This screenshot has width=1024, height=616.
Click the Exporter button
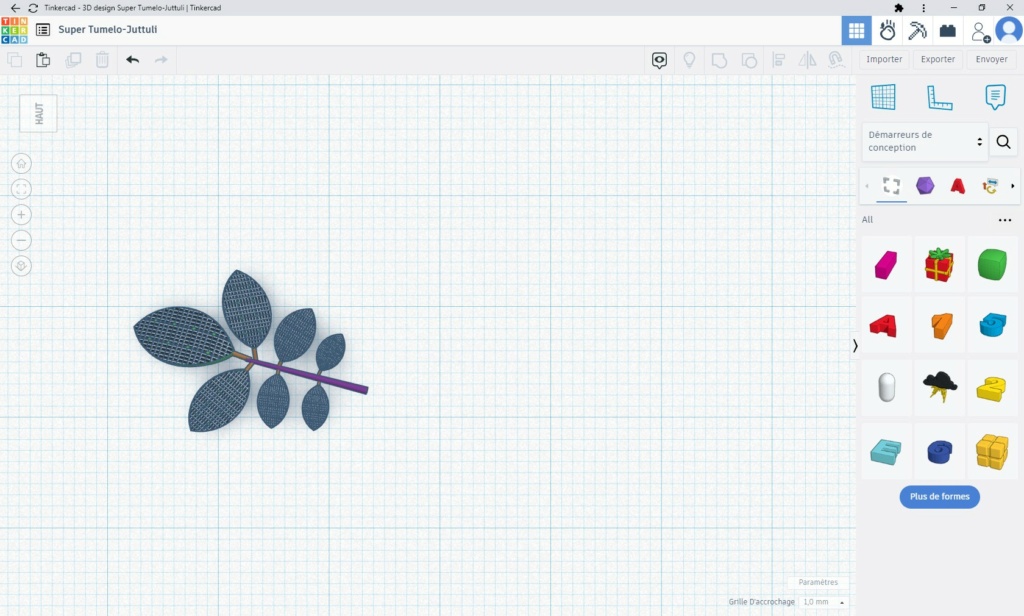tap(938, 59)
